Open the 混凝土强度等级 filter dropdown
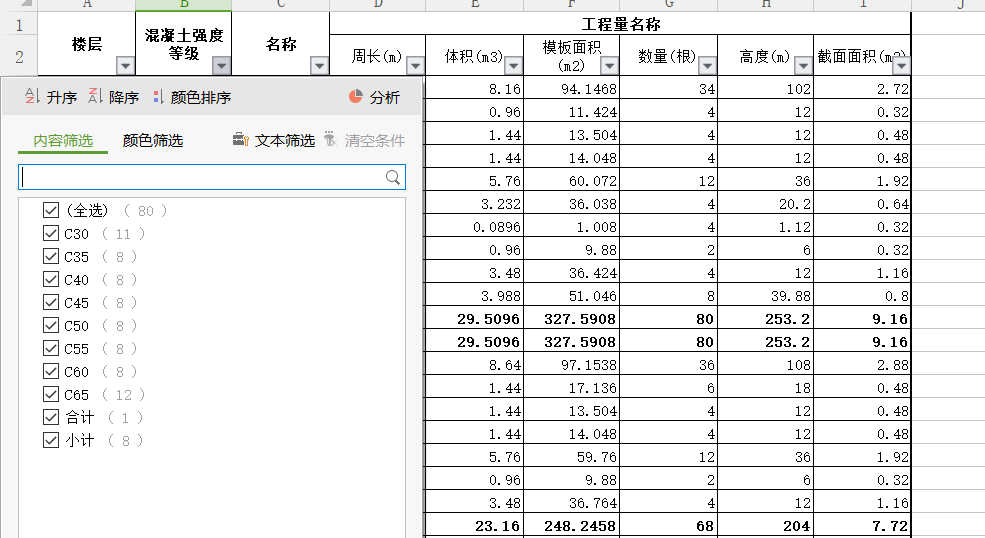The image size is (985, 538). 221,65
